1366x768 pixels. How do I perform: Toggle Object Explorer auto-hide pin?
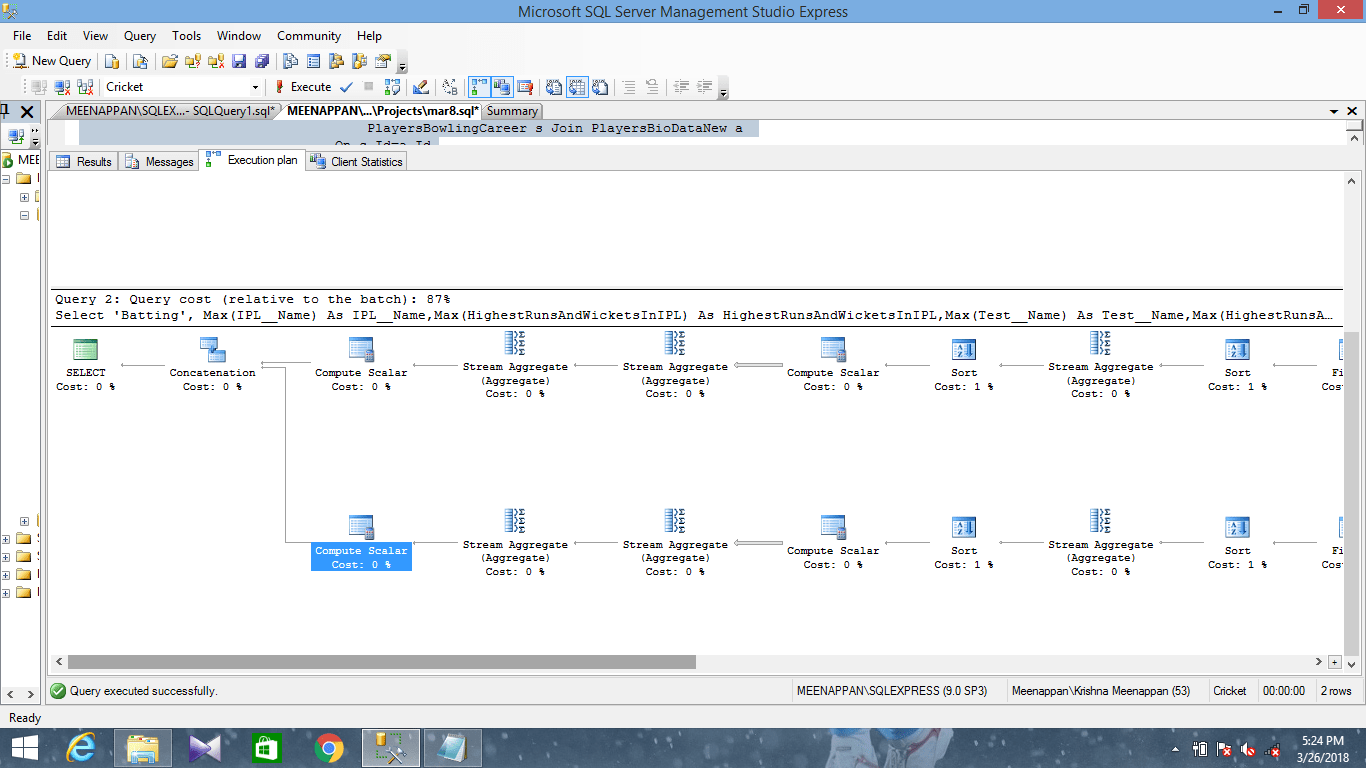pyautogui.click(x=6, y=111)
